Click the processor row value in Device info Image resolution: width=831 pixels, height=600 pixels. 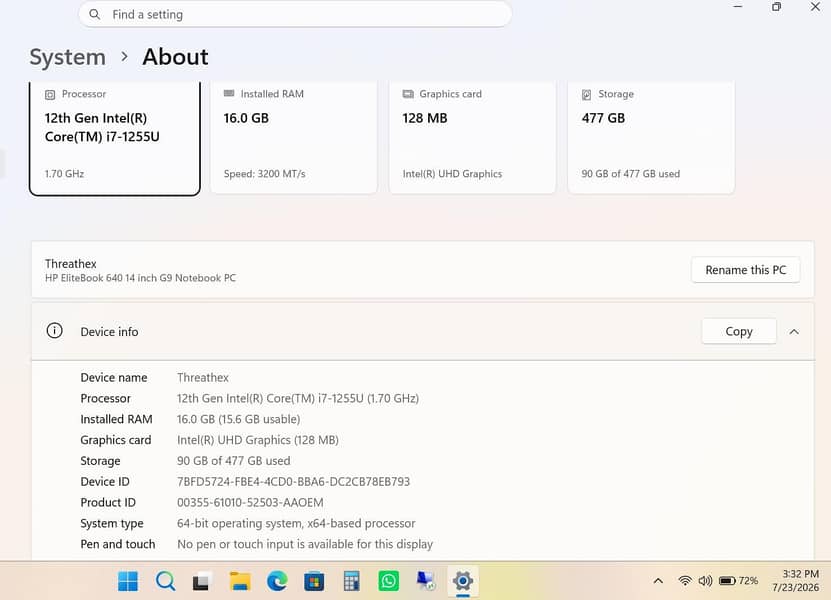click(x=297, y=399)
